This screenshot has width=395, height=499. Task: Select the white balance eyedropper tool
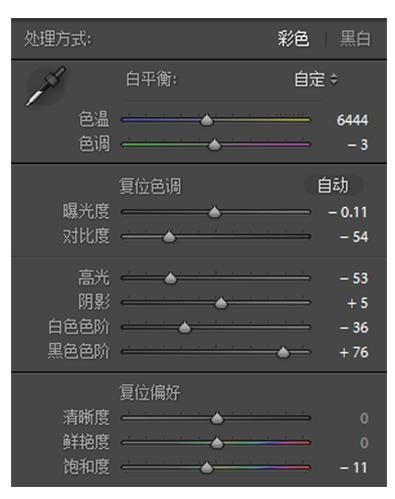coord(46,87)
